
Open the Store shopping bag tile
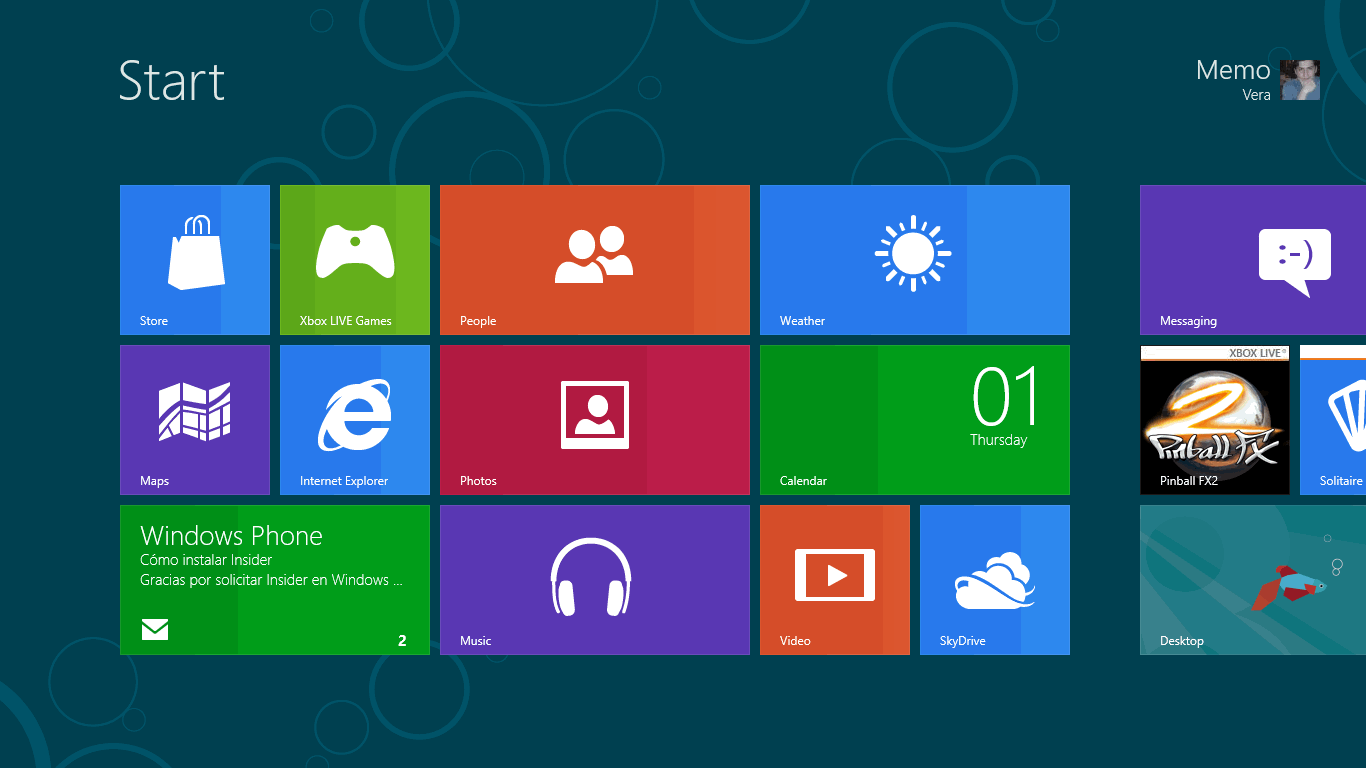click(x=195, y=259)
